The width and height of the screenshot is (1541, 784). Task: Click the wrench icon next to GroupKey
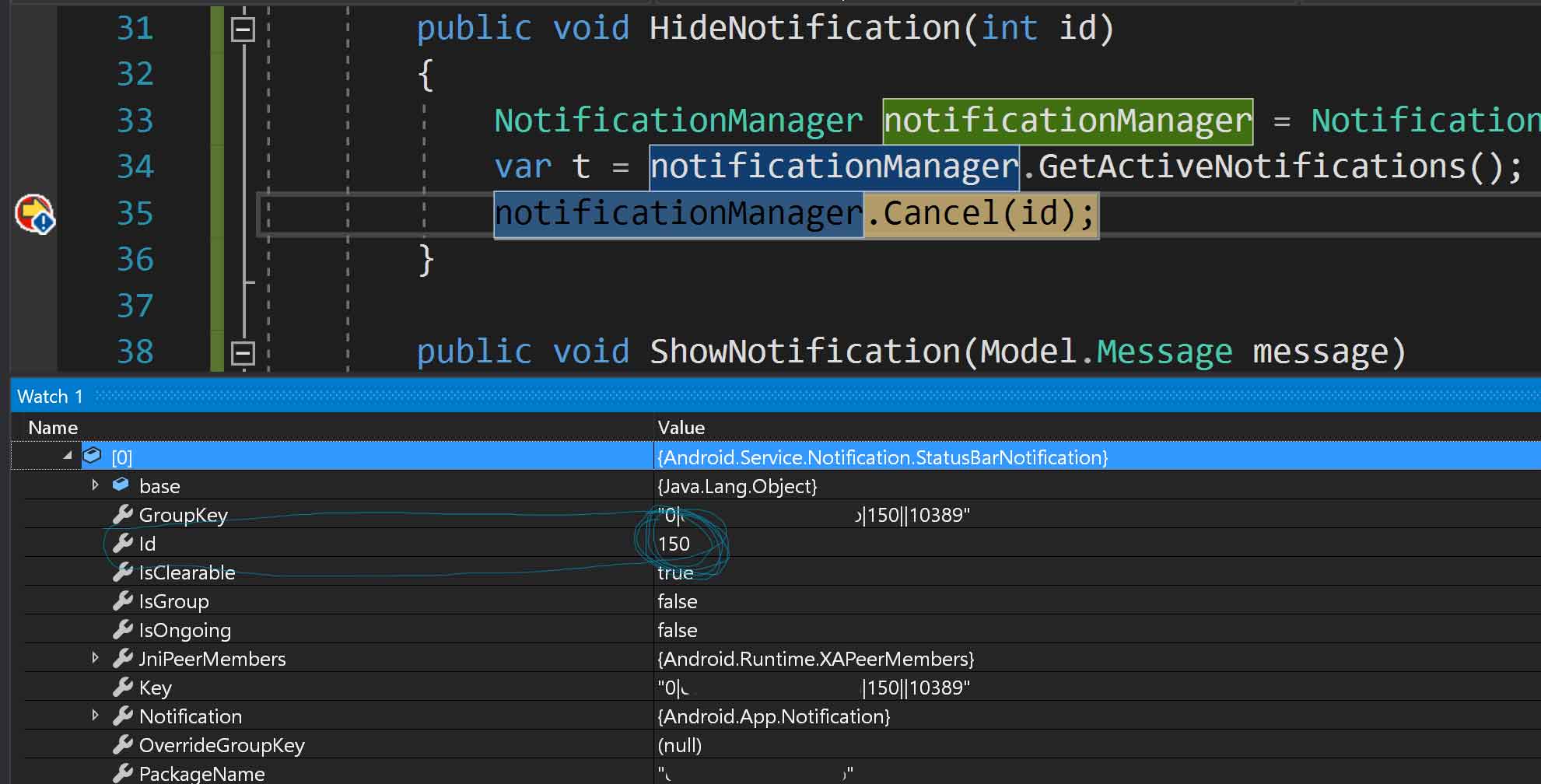pyautogui.click(x=124, y=515)
